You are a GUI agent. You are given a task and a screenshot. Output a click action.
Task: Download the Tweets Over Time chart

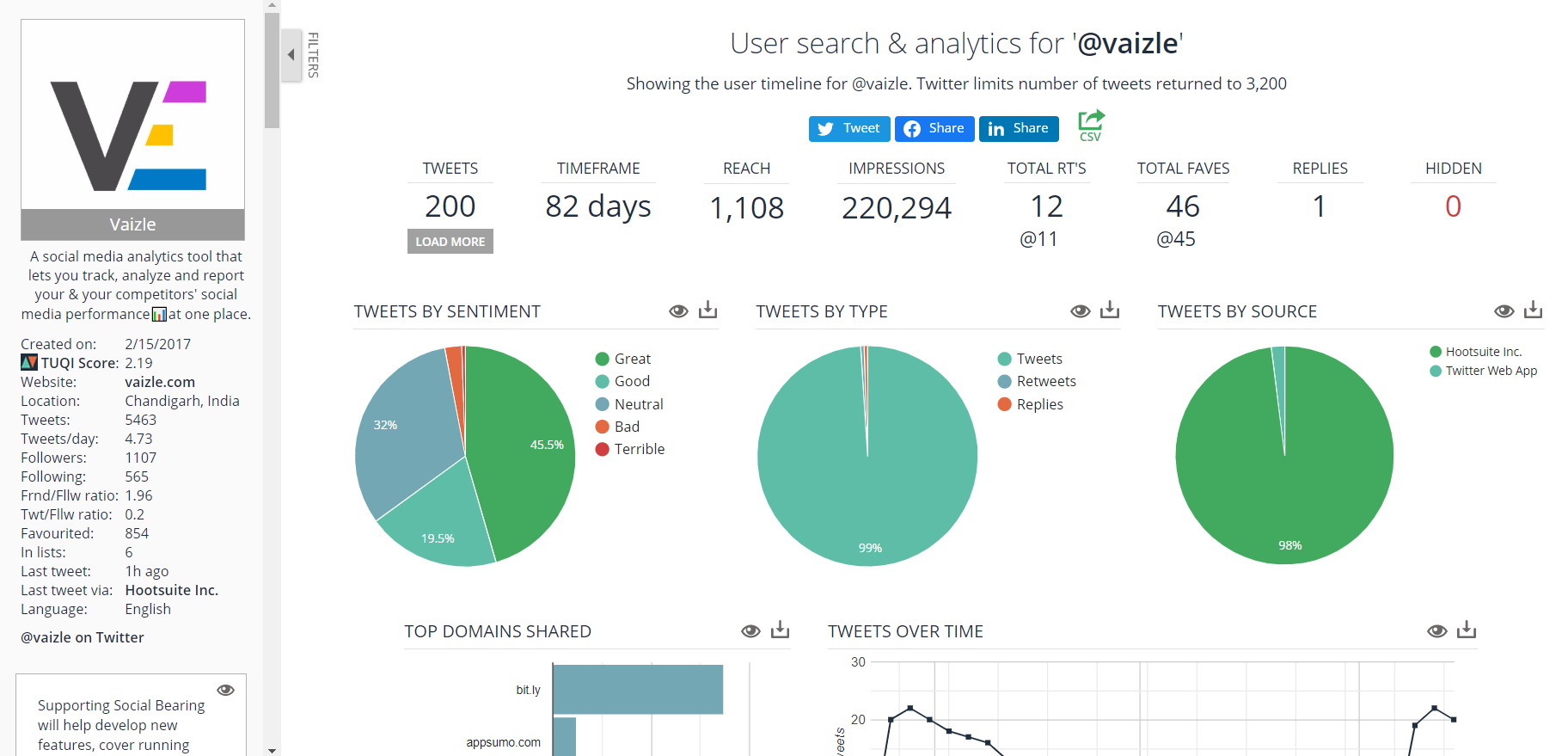click(1467, 630)
